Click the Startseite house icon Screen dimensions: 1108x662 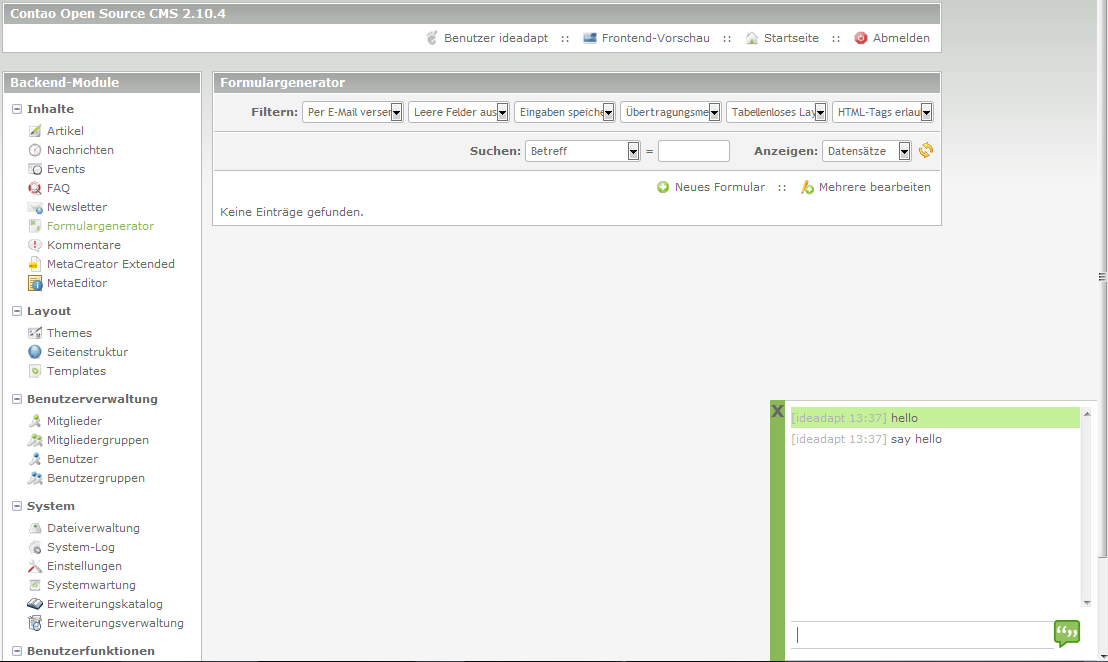coord(752,38)
